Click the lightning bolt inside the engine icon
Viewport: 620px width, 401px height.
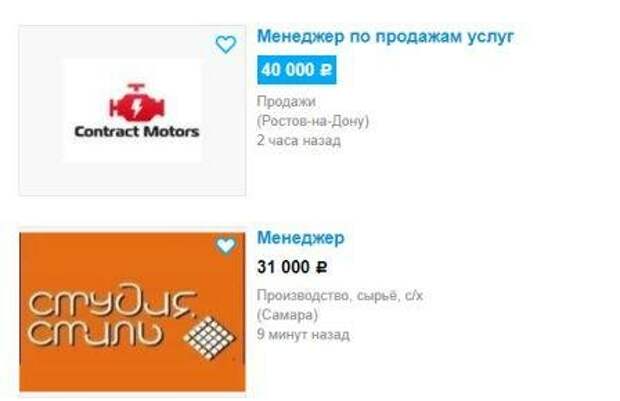137,106
